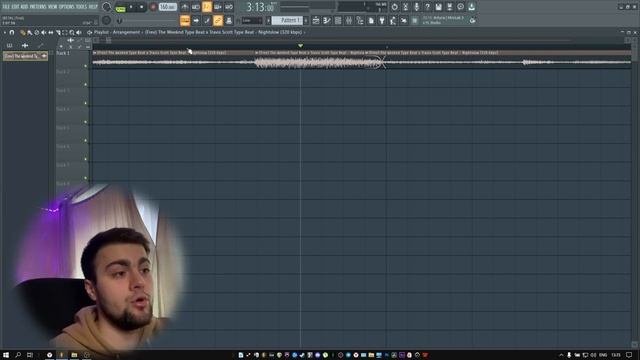Click the 160 tempo field
The height and width of the screenshot is (360, 640).
[x=167, y=7]
